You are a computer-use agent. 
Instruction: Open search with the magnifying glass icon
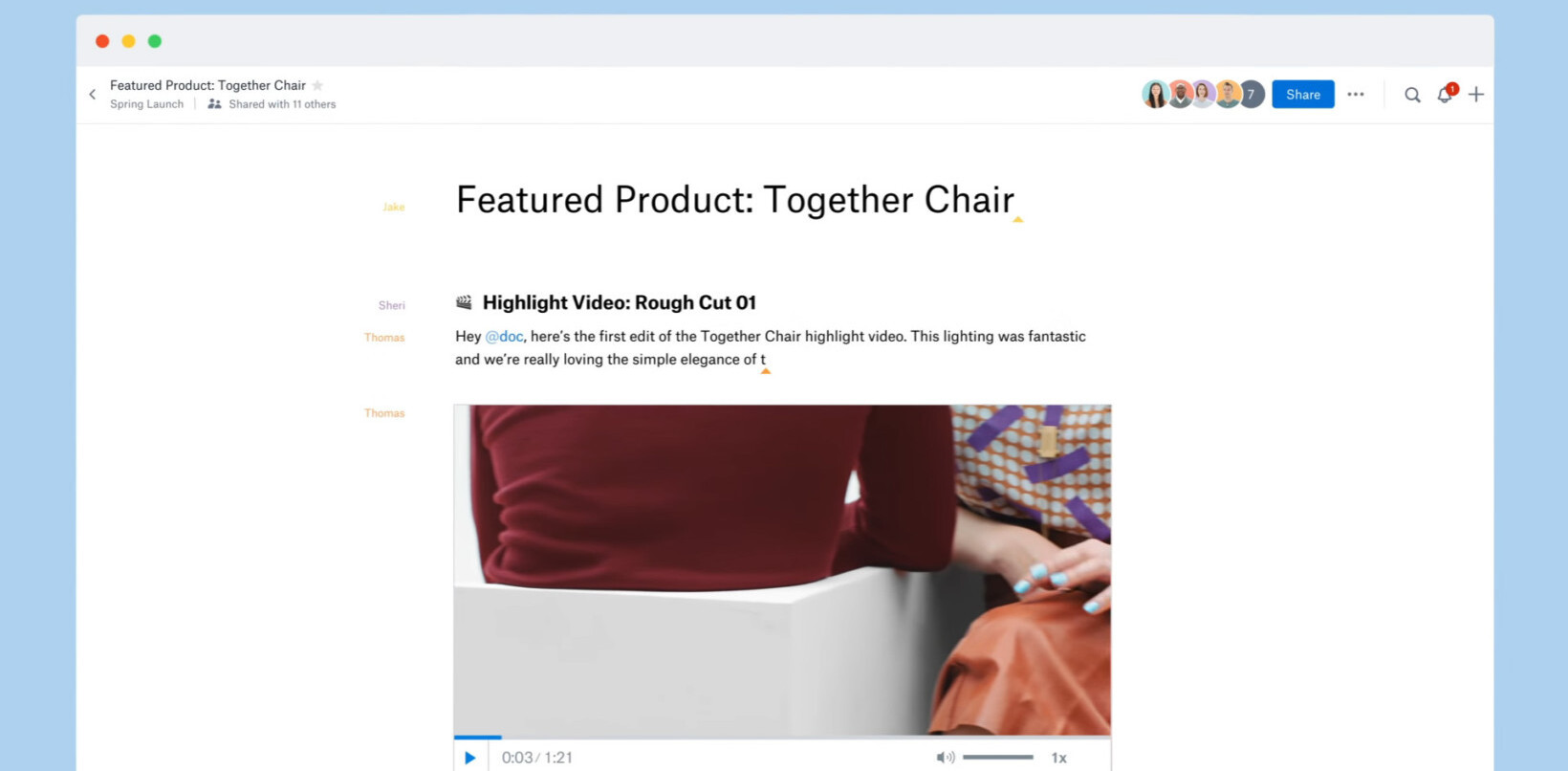coord(1412,95)
